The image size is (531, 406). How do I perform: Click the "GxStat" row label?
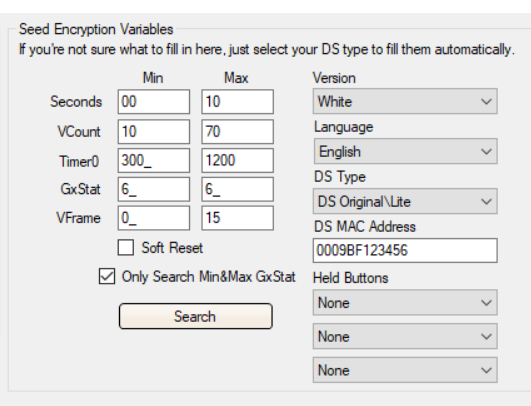coord(80,189)
